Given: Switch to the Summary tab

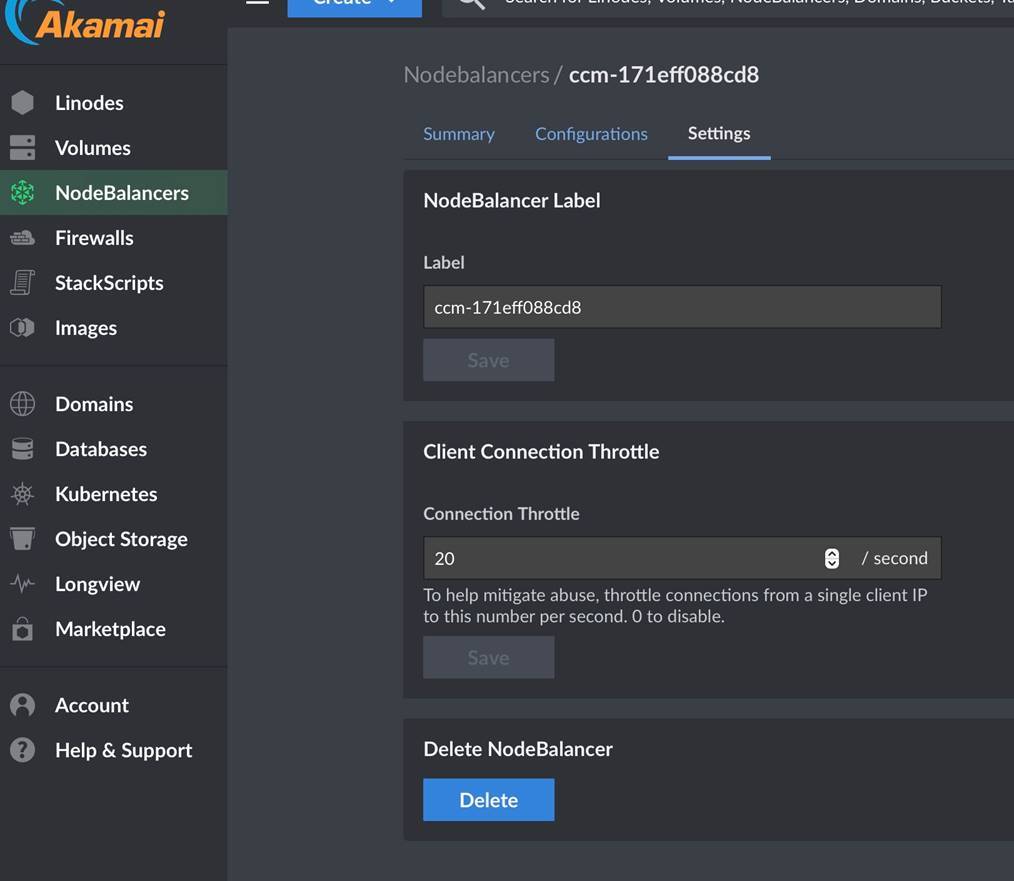Looking at the screenshot, I should tap(458, 134).
